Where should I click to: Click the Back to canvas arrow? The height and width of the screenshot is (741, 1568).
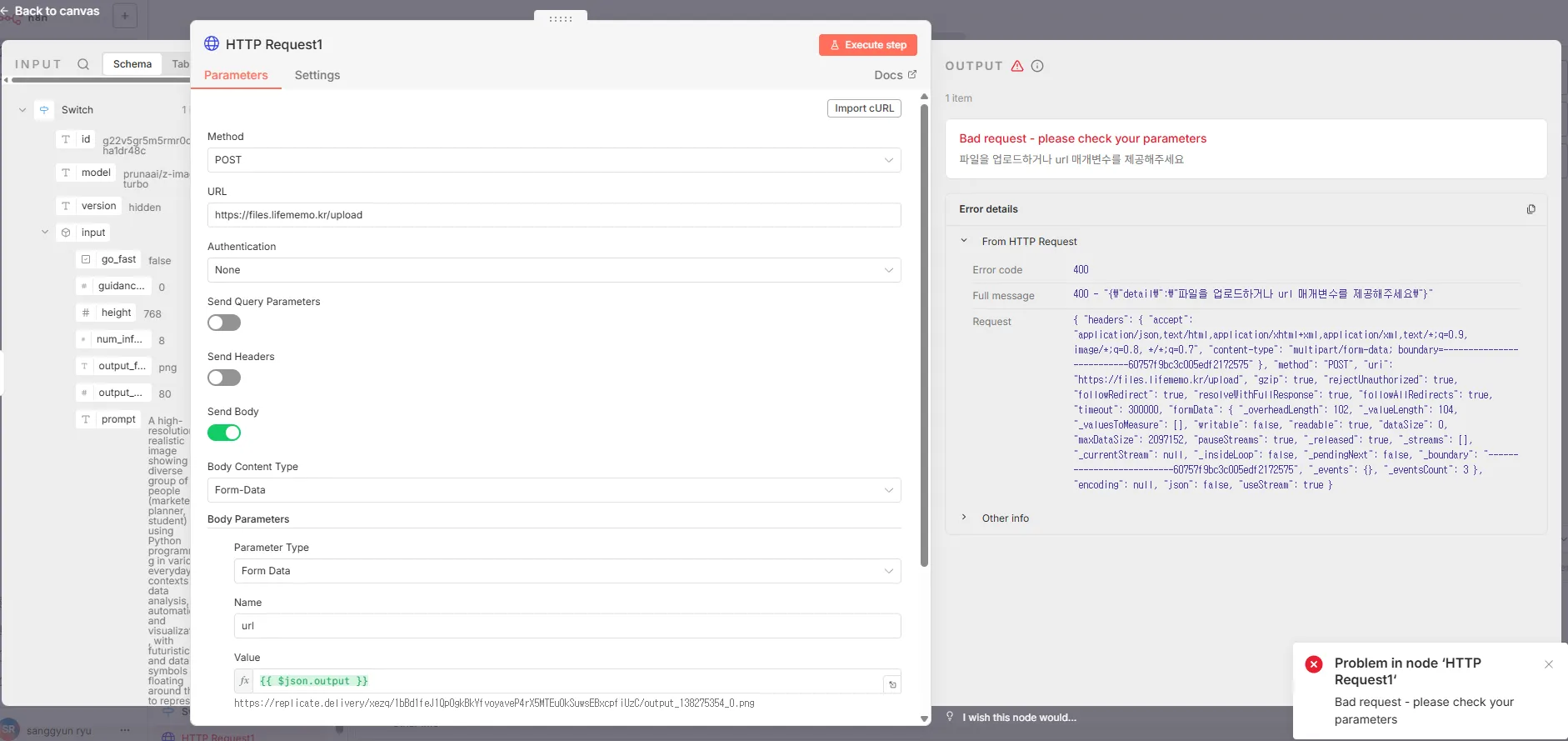coord(5,11)
